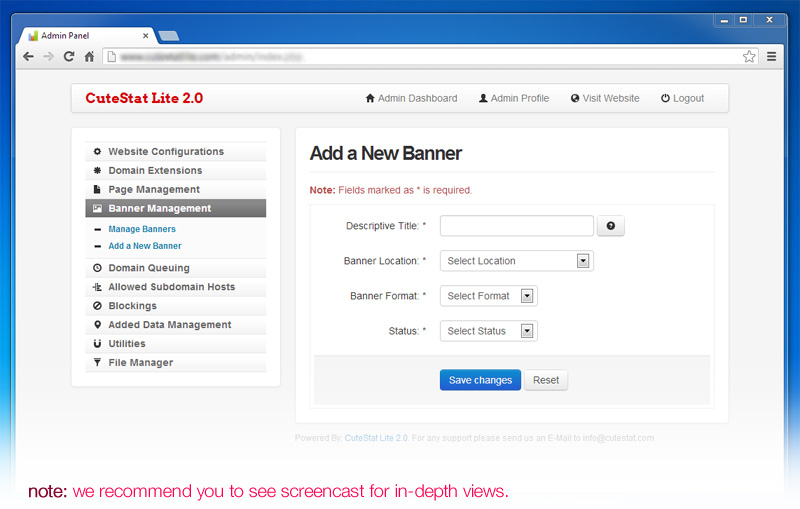
Task: Click the home icon beside Admin Dashboard
Action: (x=370, y=98)
